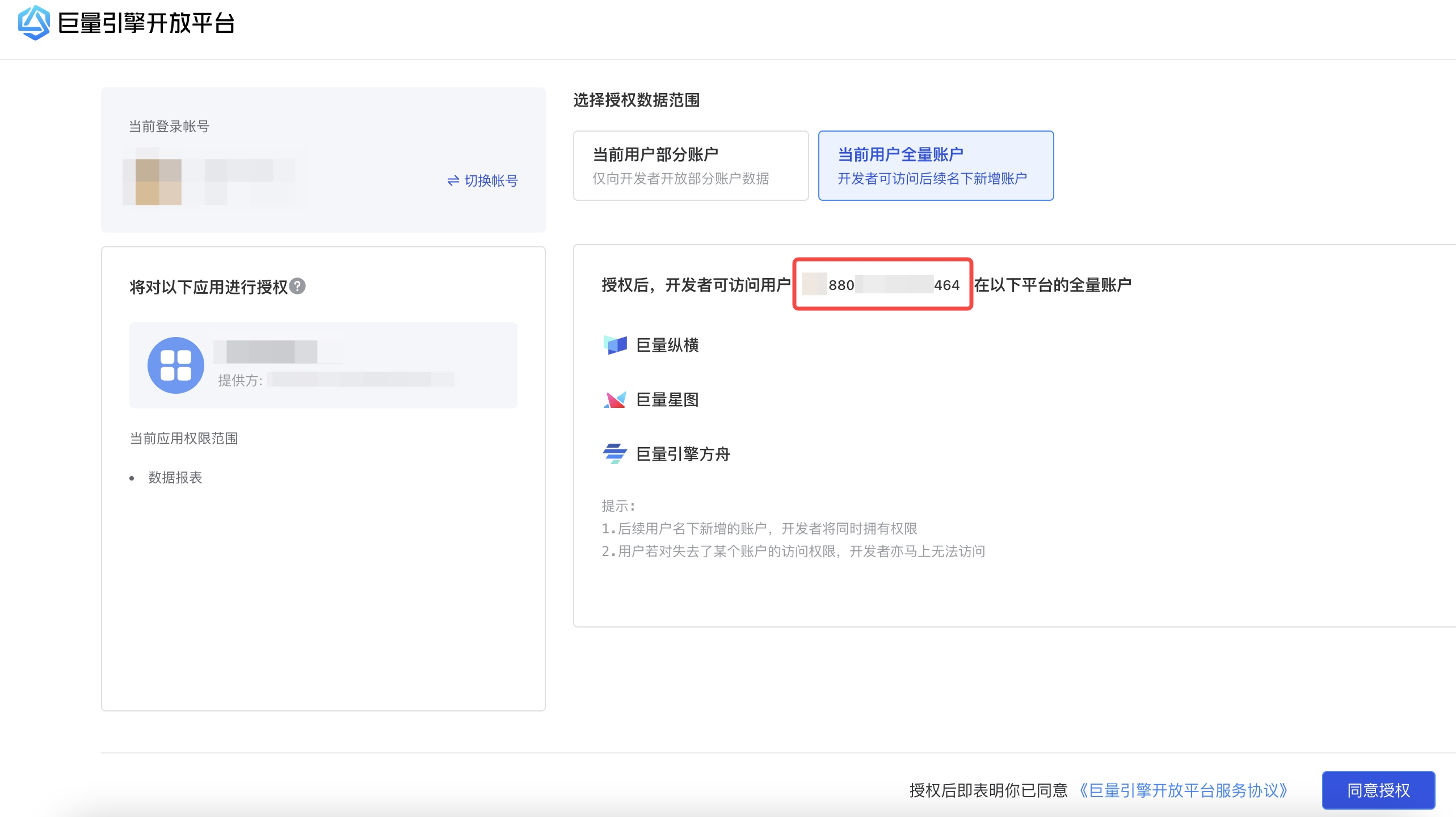Click the 巨量纵横 platform label

667,345
